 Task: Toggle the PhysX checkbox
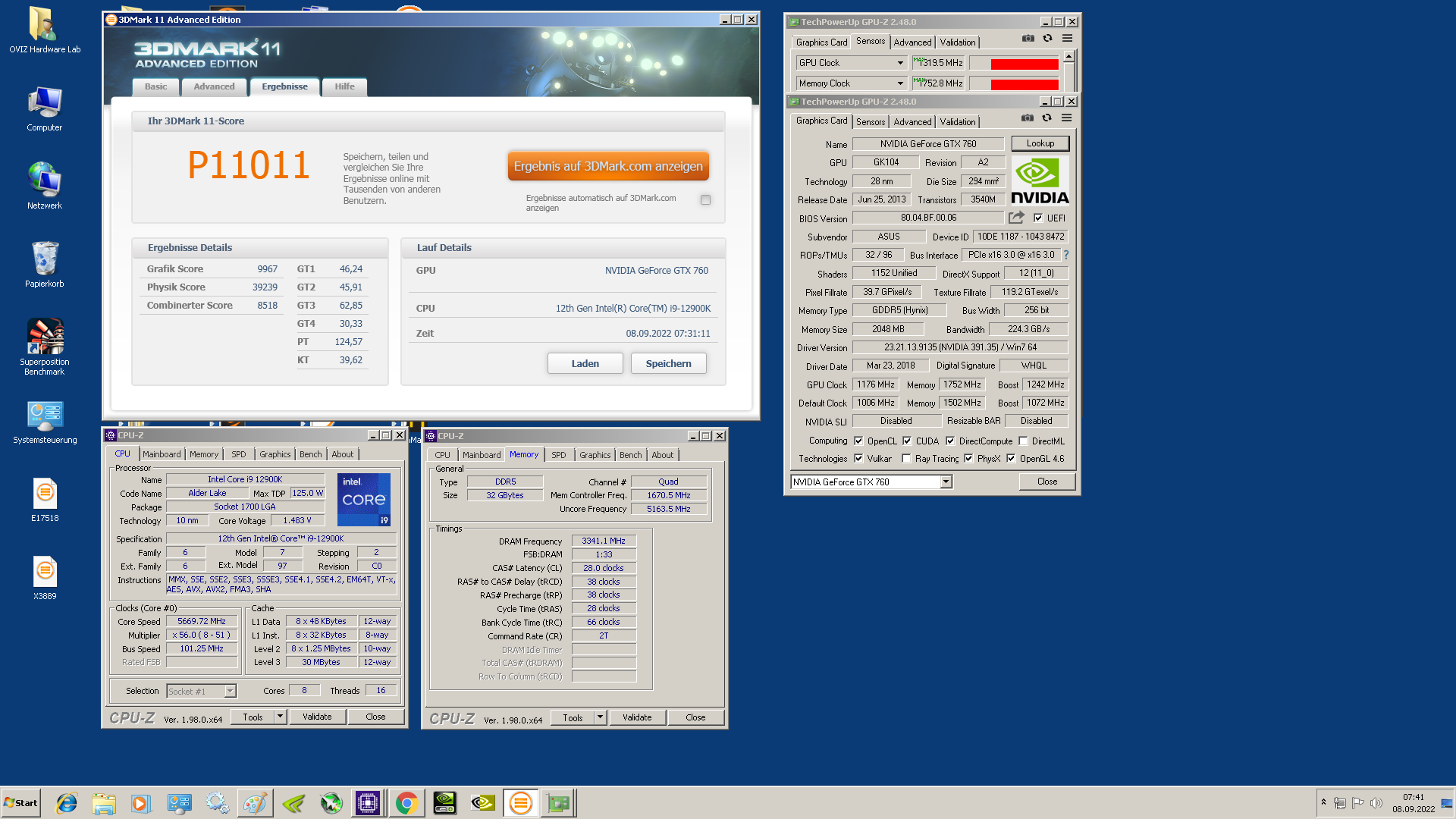click(968, 458)
